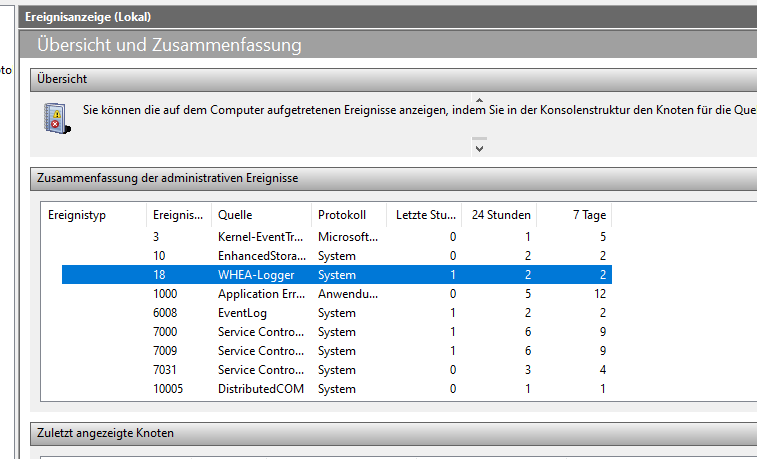Click the Übersicht und Zusammenfassung heading

pos(169,44)
